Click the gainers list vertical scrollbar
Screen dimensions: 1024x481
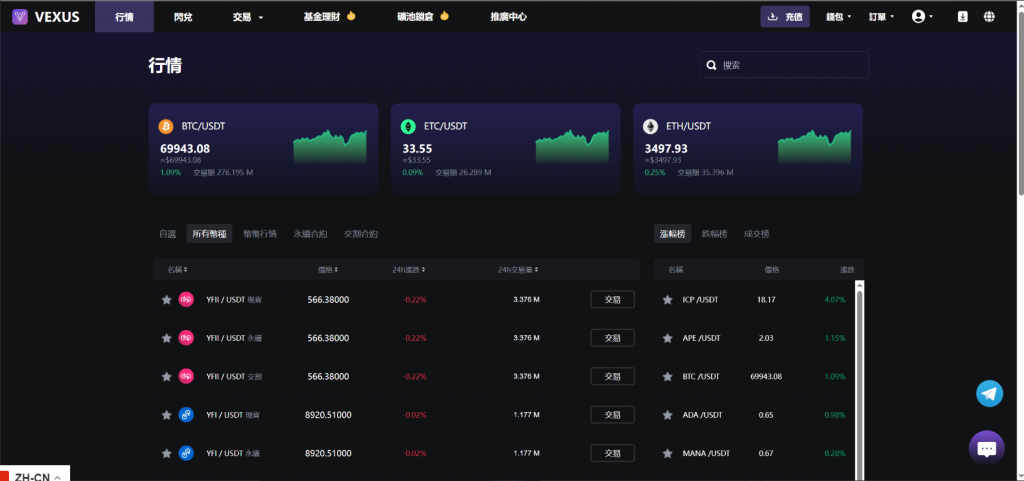pos(858,380)
